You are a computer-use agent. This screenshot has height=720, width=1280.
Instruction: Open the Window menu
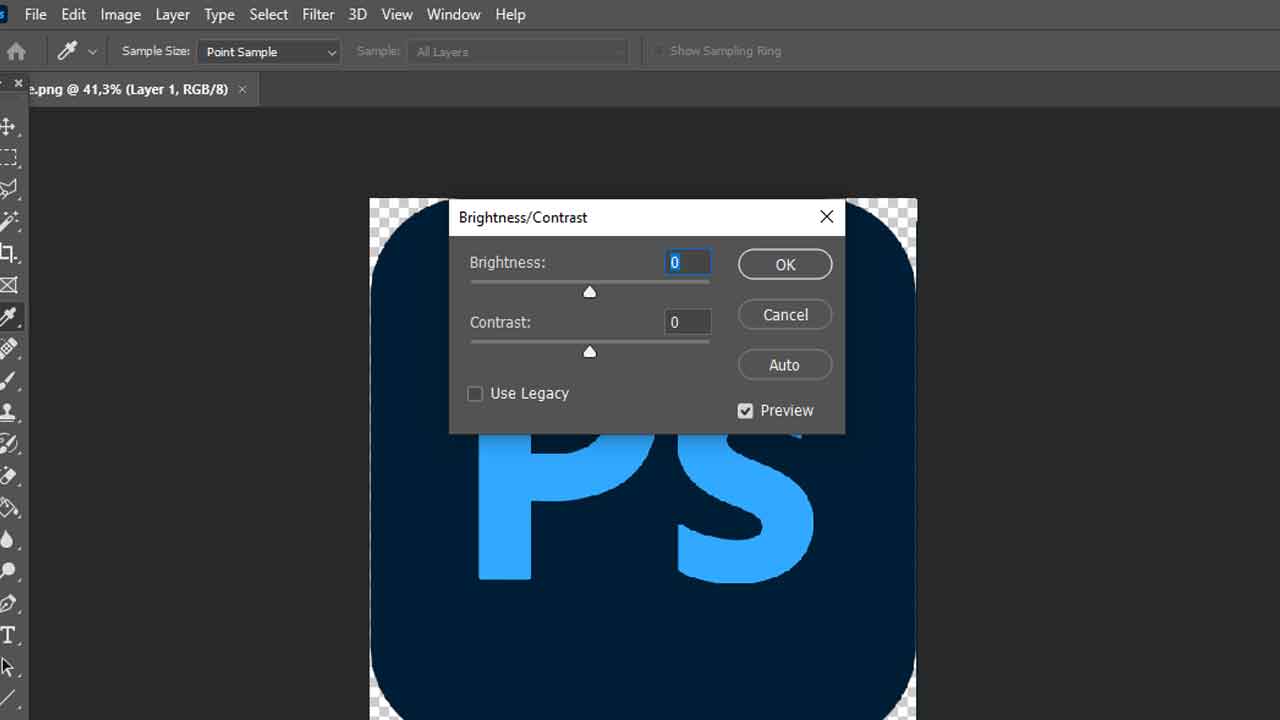tap(453, 15)
